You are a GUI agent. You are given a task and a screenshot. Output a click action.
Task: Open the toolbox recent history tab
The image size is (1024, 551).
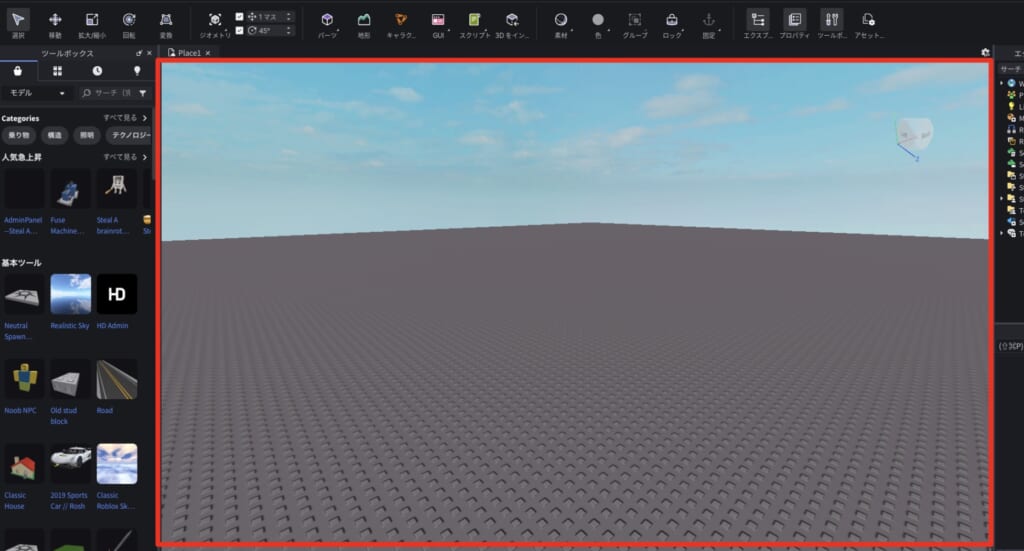(x=97, y=71)
